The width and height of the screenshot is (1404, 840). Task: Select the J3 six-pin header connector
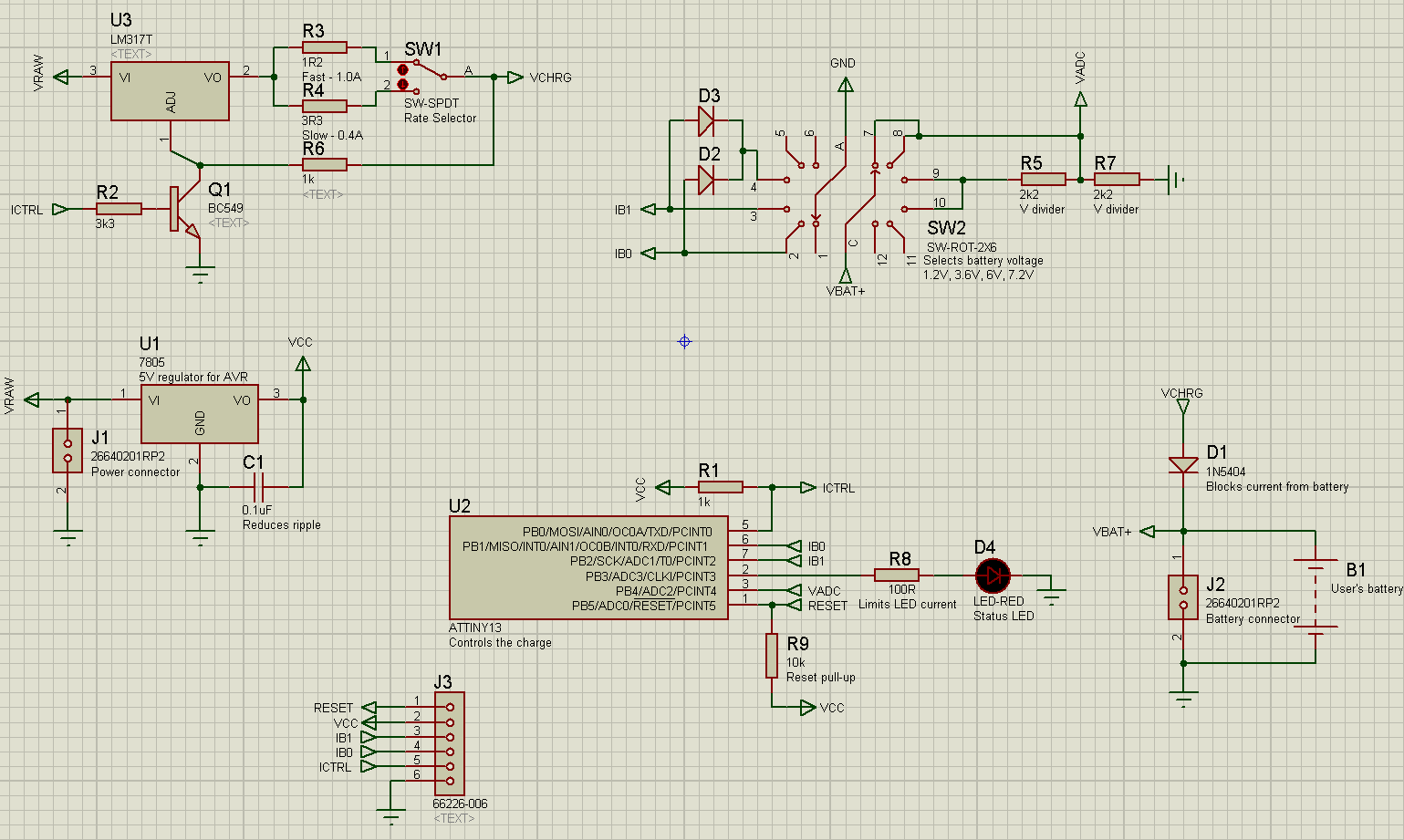[x=450, y=743]
